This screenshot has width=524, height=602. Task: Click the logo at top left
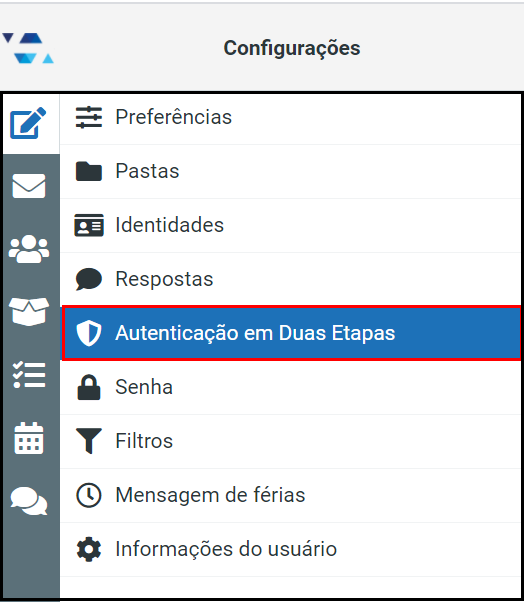pyautogui.click(x=28, y=48)
